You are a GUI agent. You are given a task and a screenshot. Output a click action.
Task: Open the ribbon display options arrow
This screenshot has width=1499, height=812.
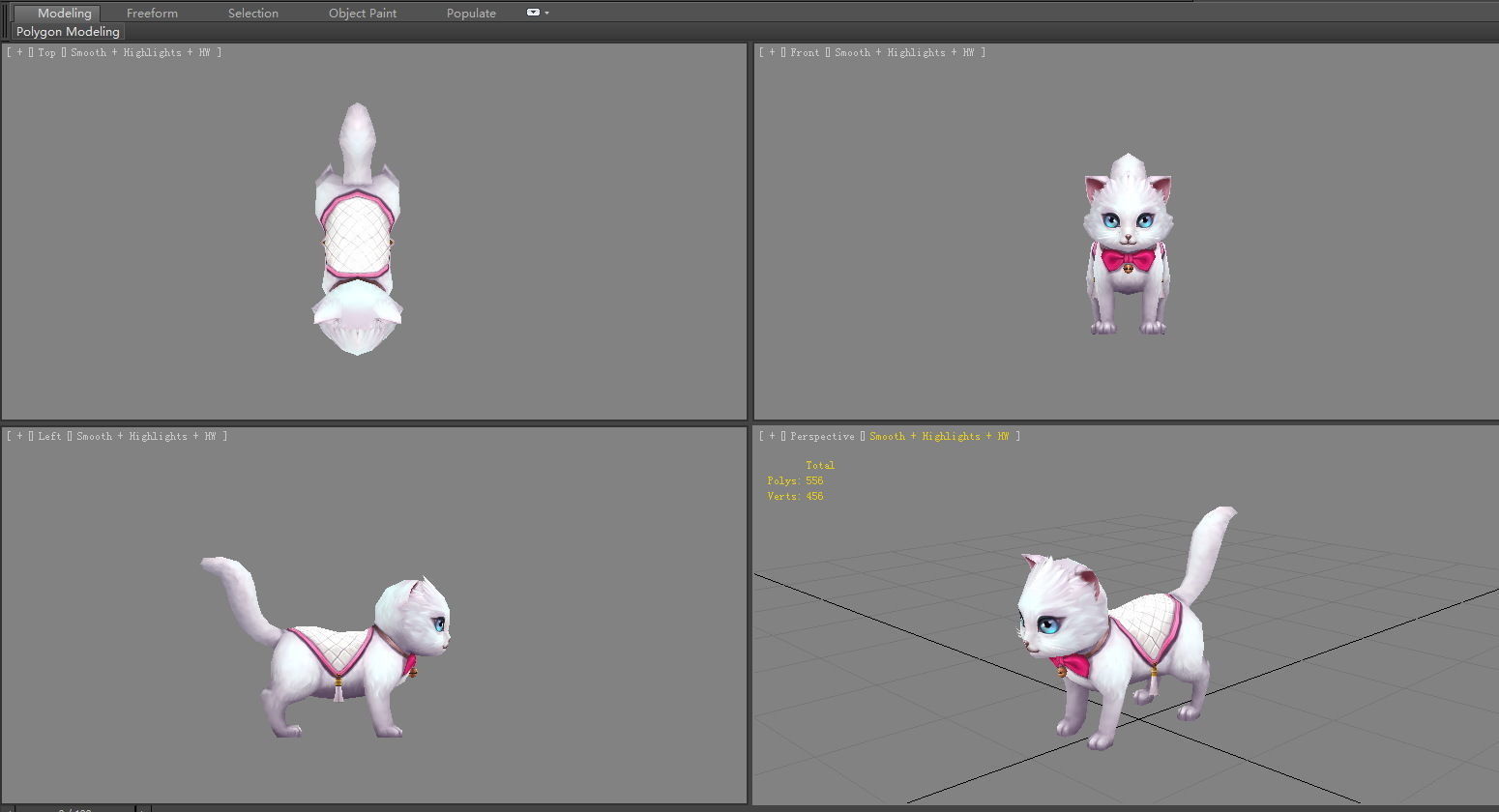click(547, 14)
